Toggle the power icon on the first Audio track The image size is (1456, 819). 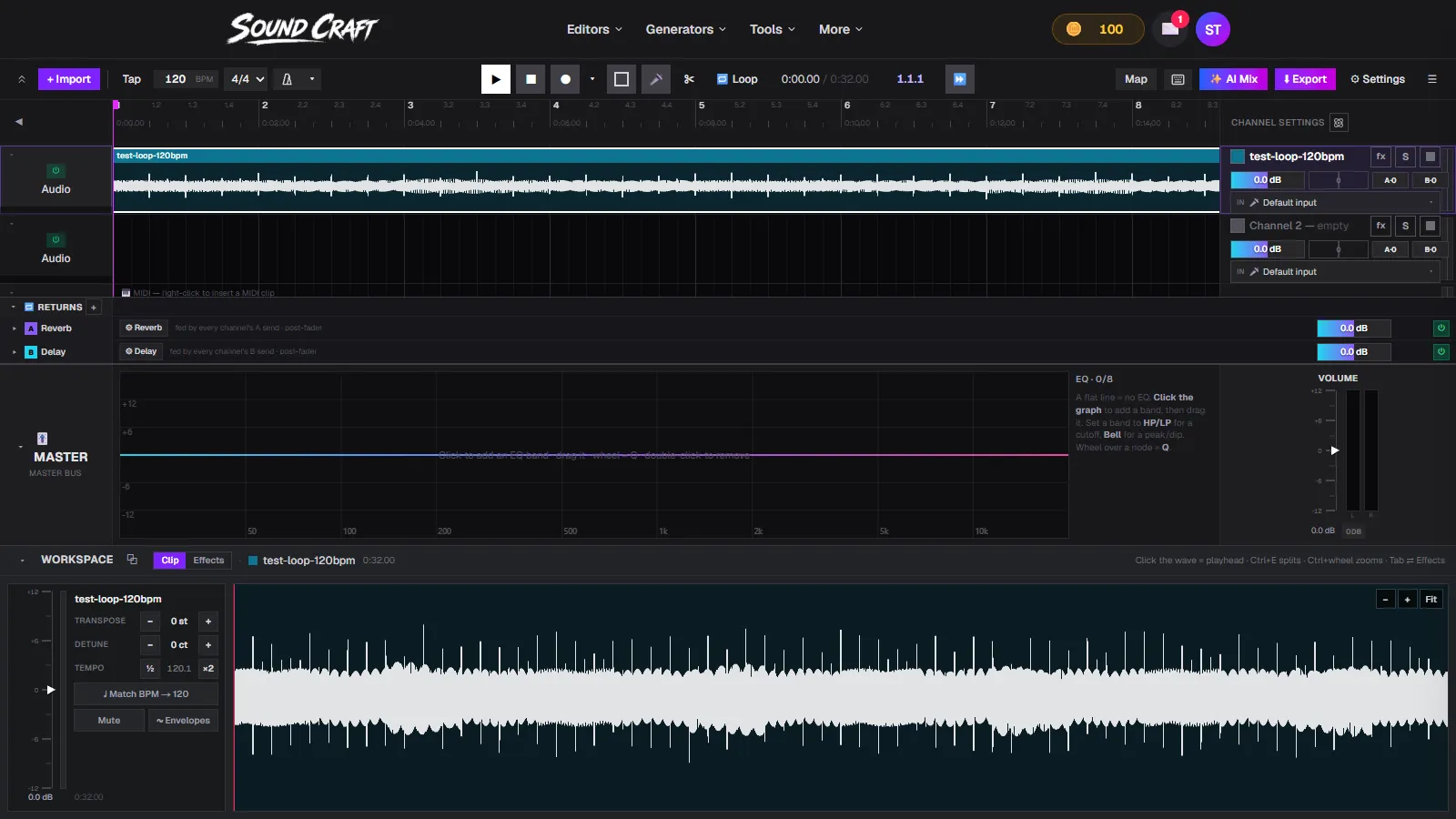[x=56, y=171]
